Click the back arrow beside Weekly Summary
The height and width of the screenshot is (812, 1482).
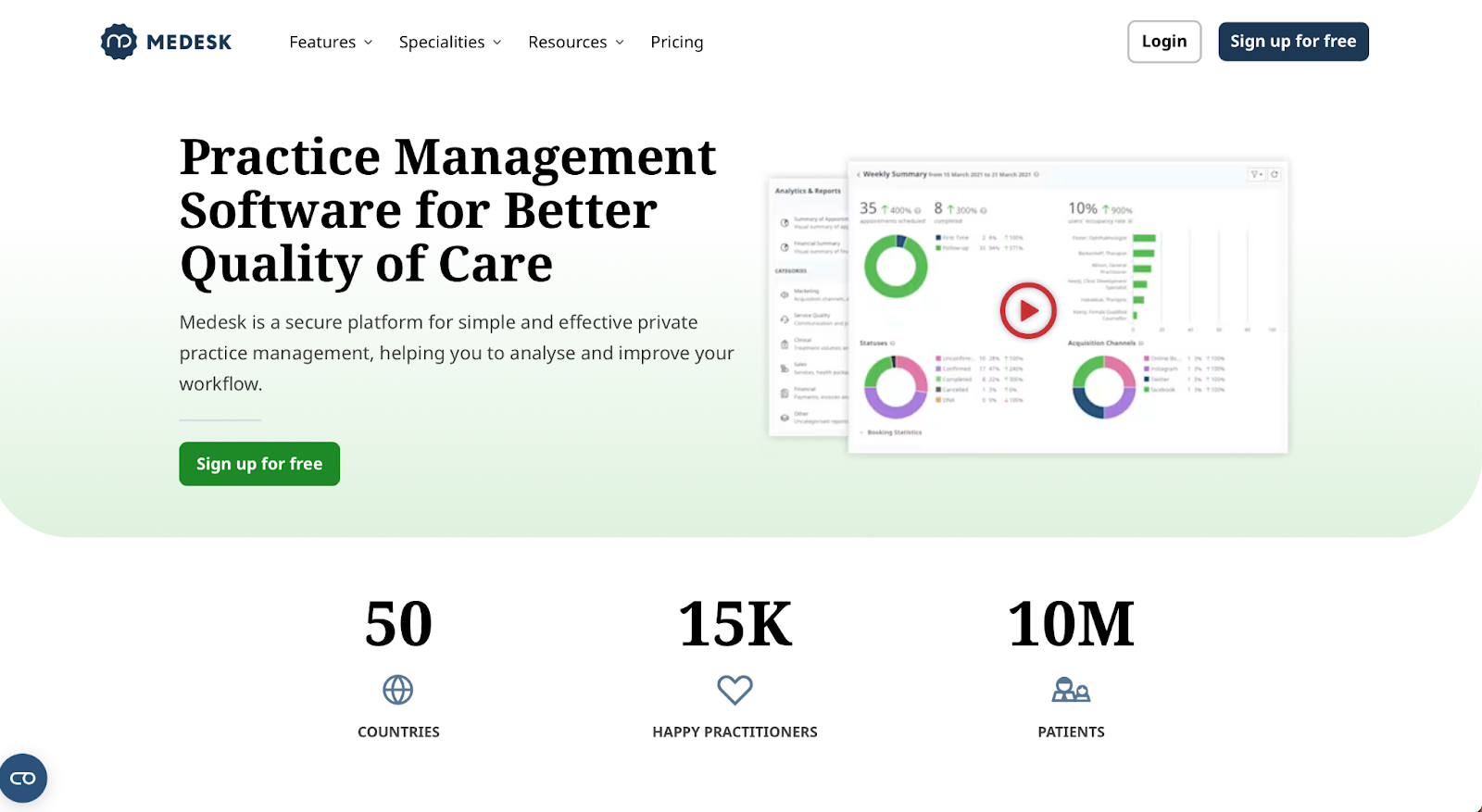tap(859, 174)
